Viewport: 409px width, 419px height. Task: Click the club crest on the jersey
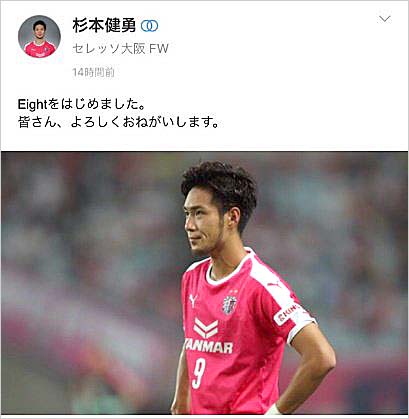(x=230, y=304)
